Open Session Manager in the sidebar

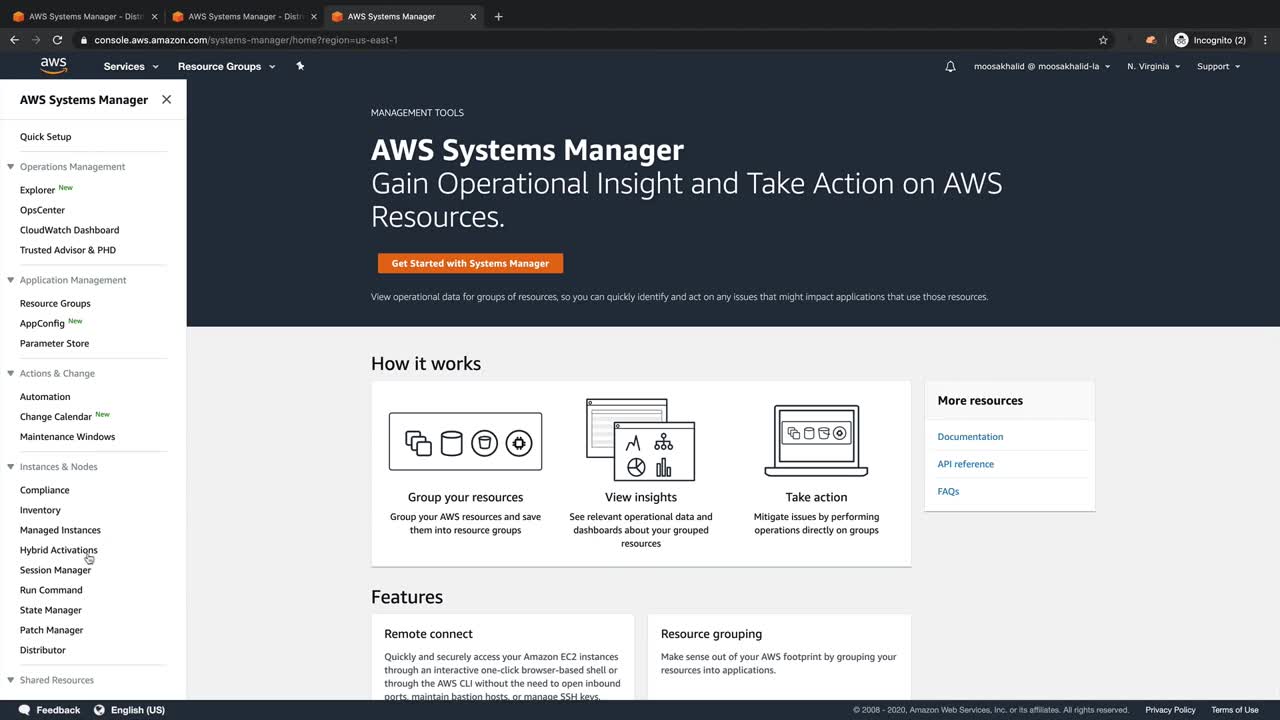[55, 570]
